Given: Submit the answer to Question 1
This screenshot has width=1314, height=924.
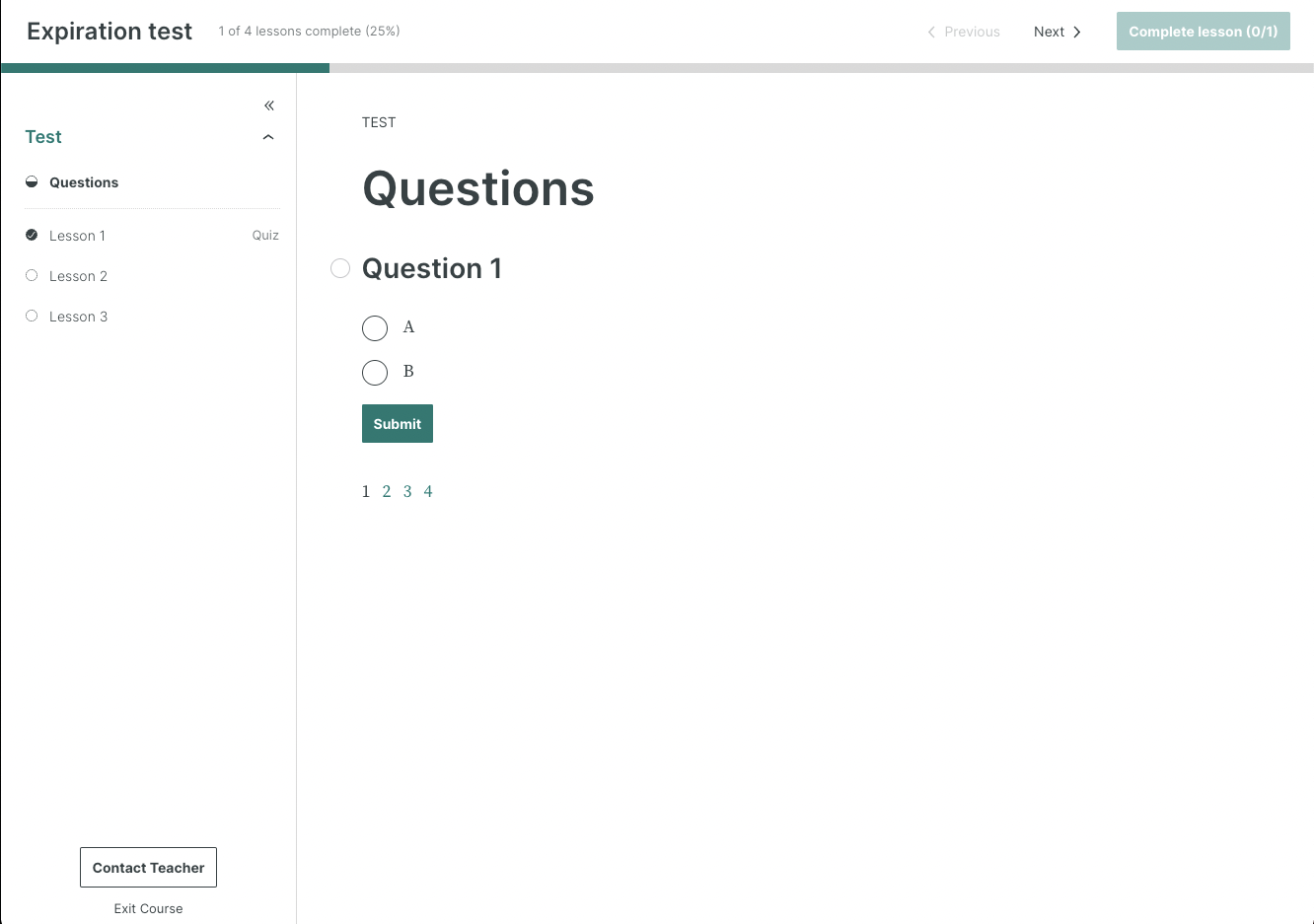Looking at the screenshot, I should (398, 424).
